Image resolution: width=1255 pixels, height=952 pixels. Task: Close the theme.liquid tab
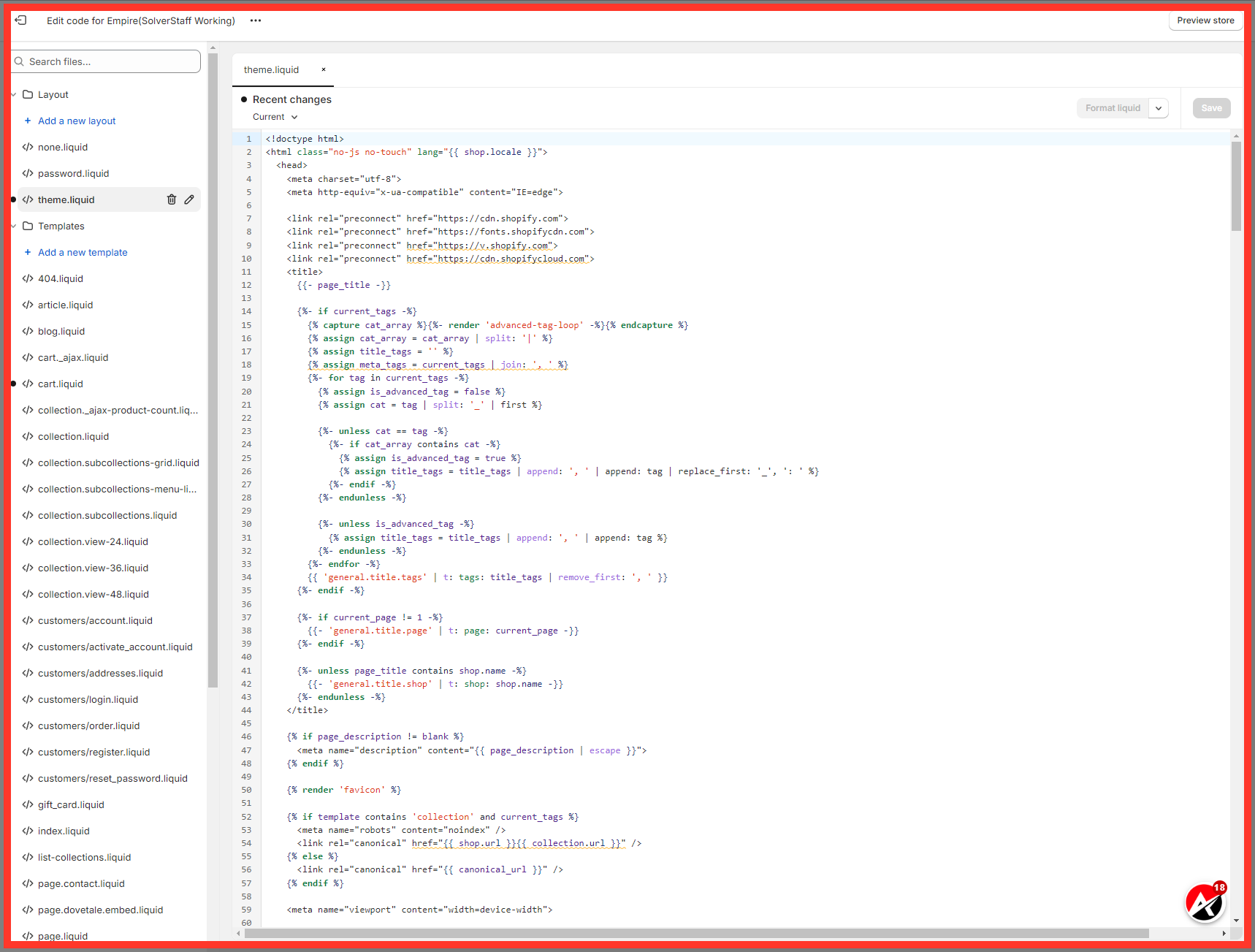pos(324,70)
